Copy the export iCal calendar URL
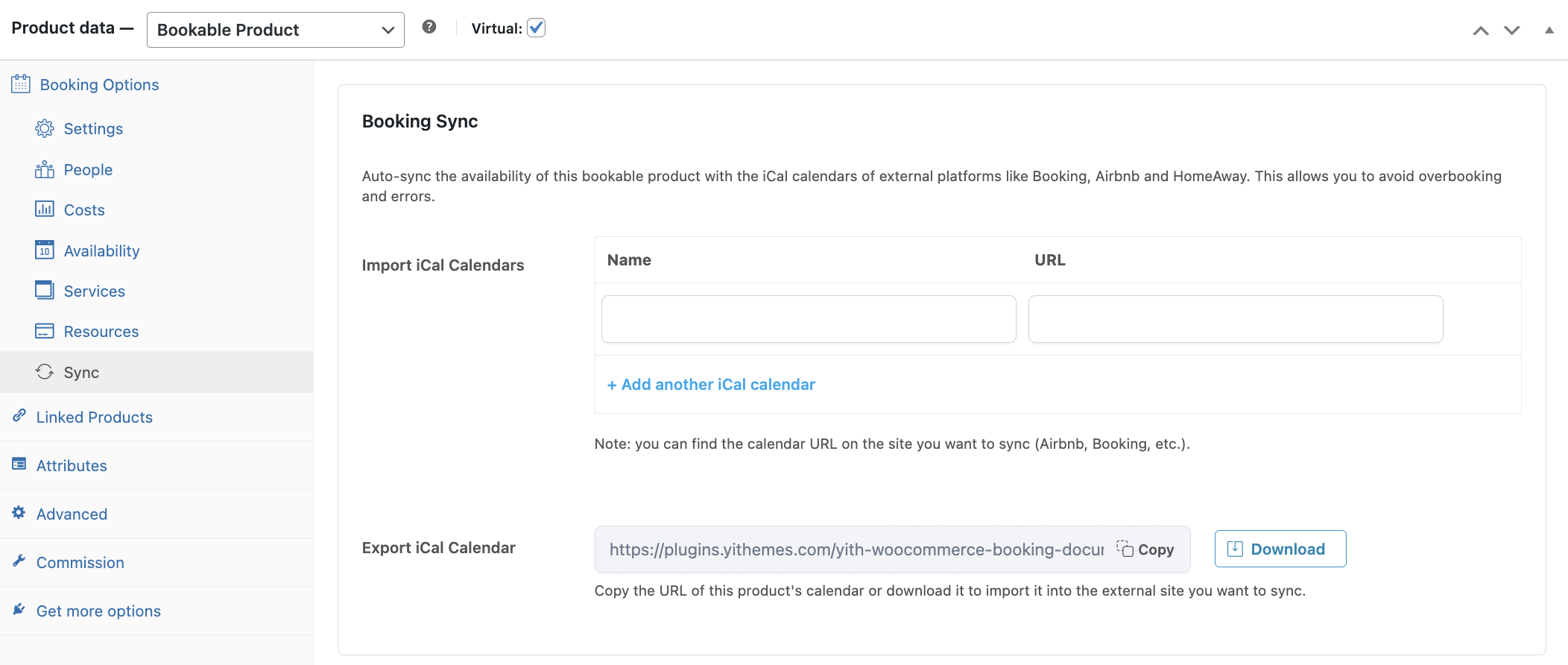Screen dimensions: 1568x665 click(x=1145, y=549)
